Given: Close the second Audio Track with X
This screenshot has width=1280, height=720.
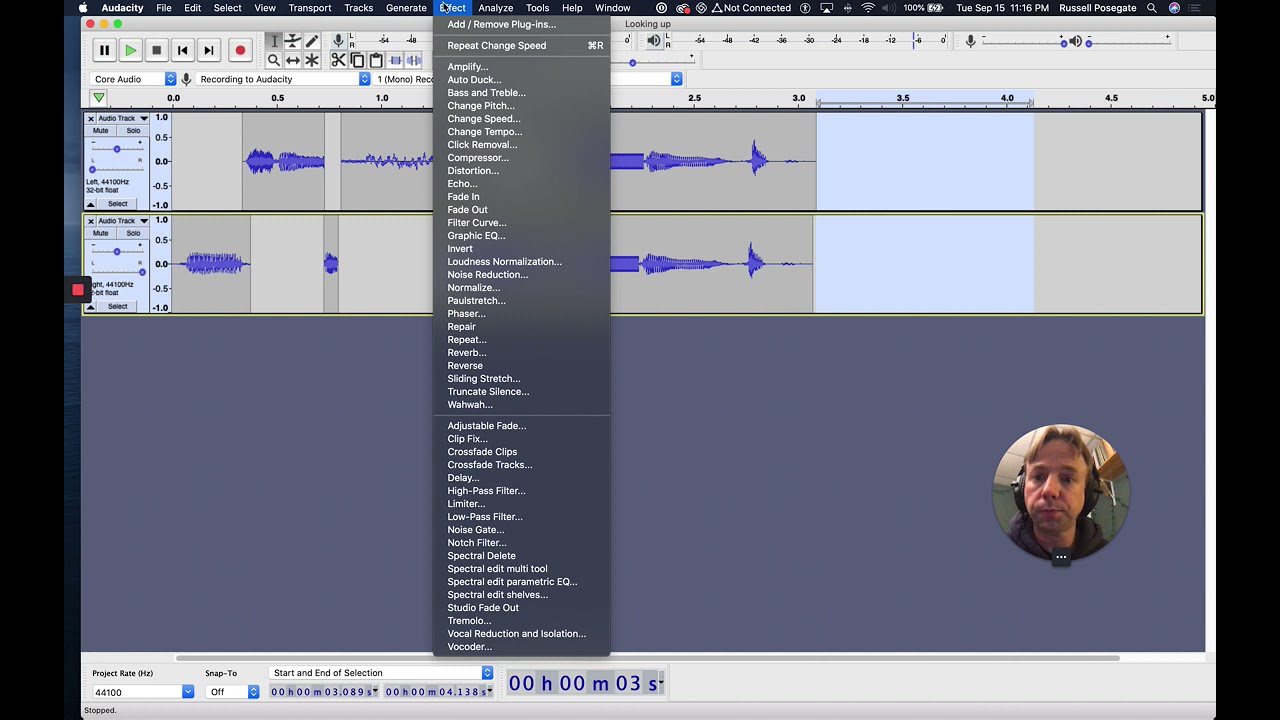Looking at the screenshot, I should click(90, 221).
